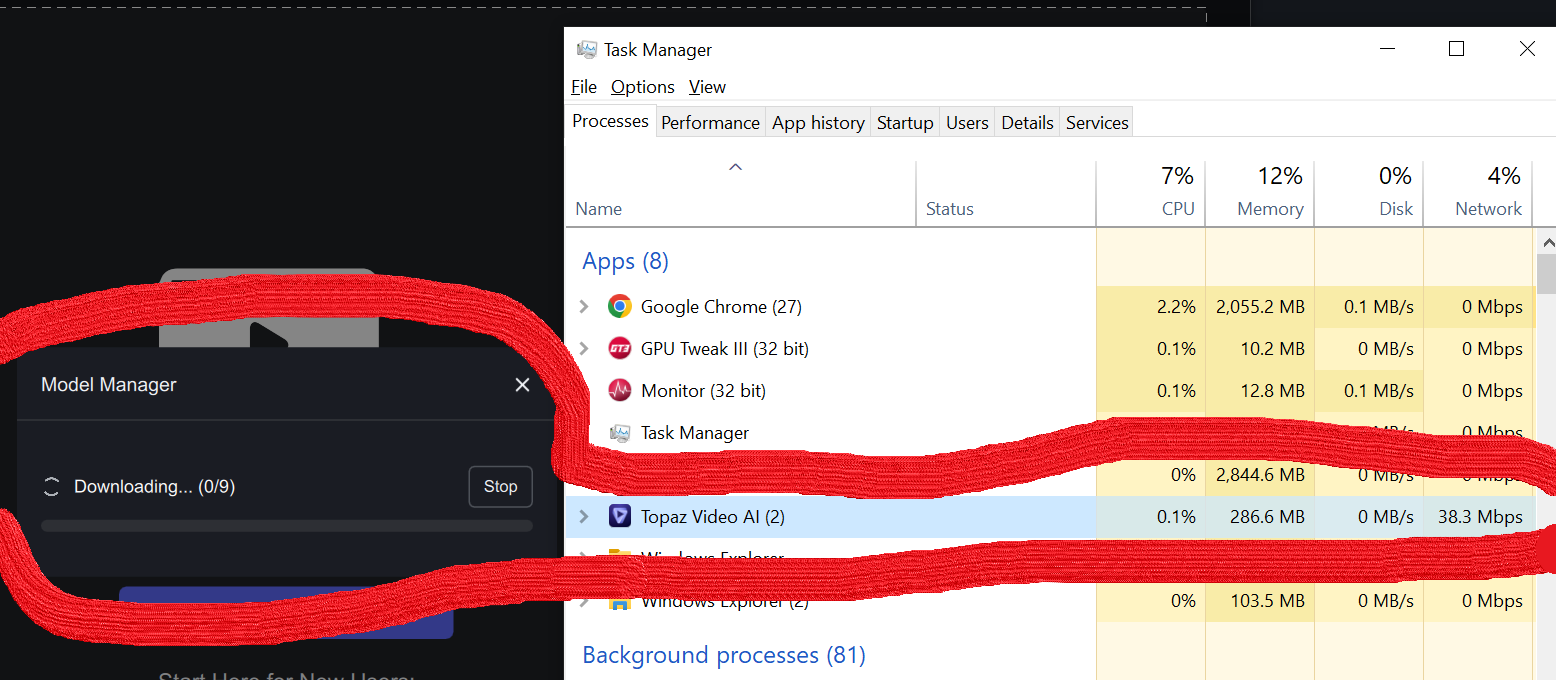Click the Task Manager title bar icon
The image size is (1556, 680).
[587, 50]
